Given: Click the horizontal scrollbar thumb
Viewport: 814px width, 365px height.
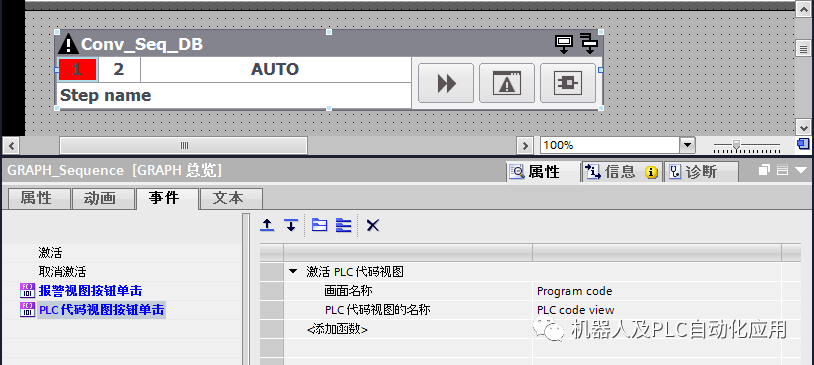Looking at the screenshot, I should [184, 145].
